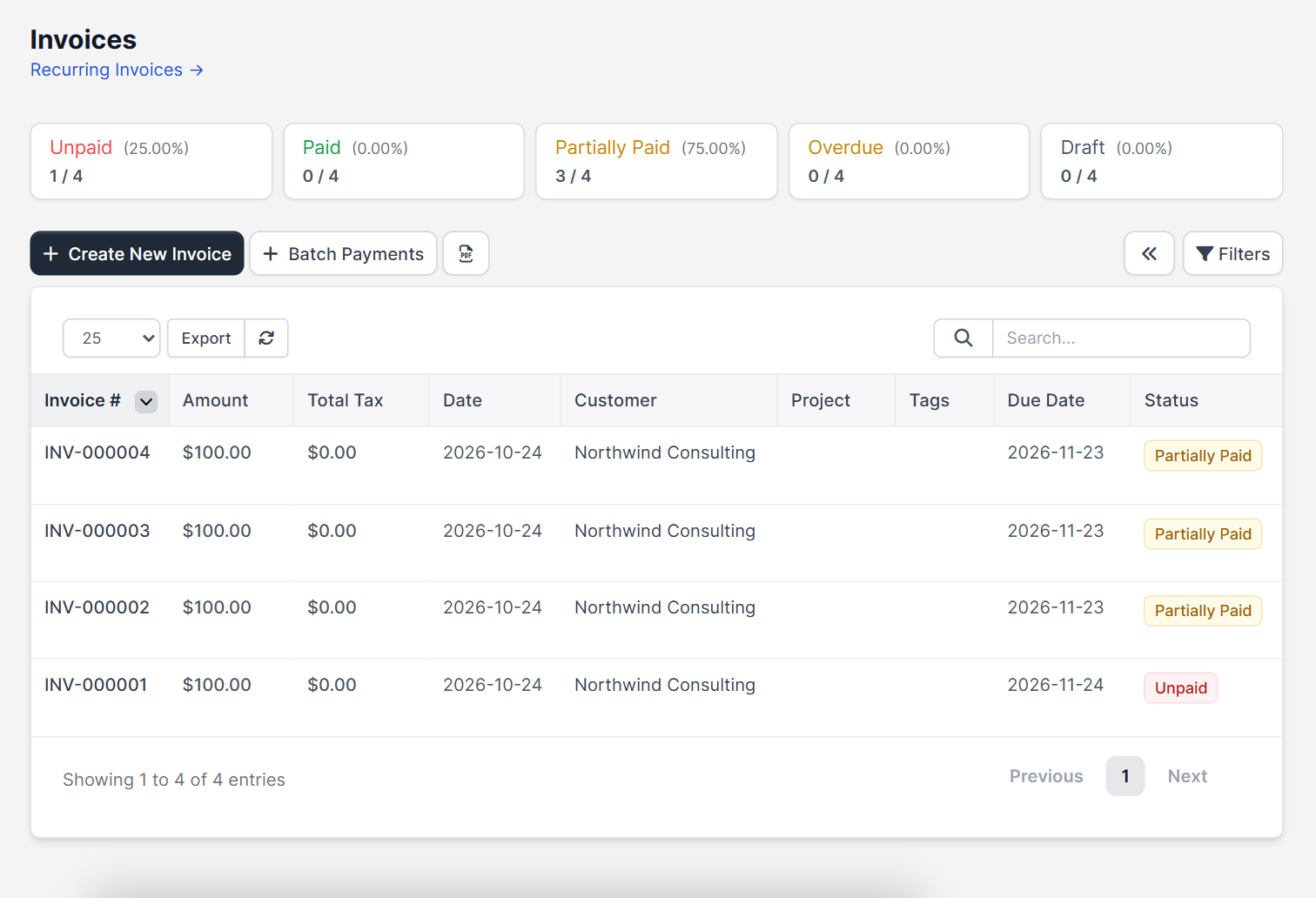Screen dimensions: 1316x898
Task: Go to the Previous page
Action: pos(1046,776)
